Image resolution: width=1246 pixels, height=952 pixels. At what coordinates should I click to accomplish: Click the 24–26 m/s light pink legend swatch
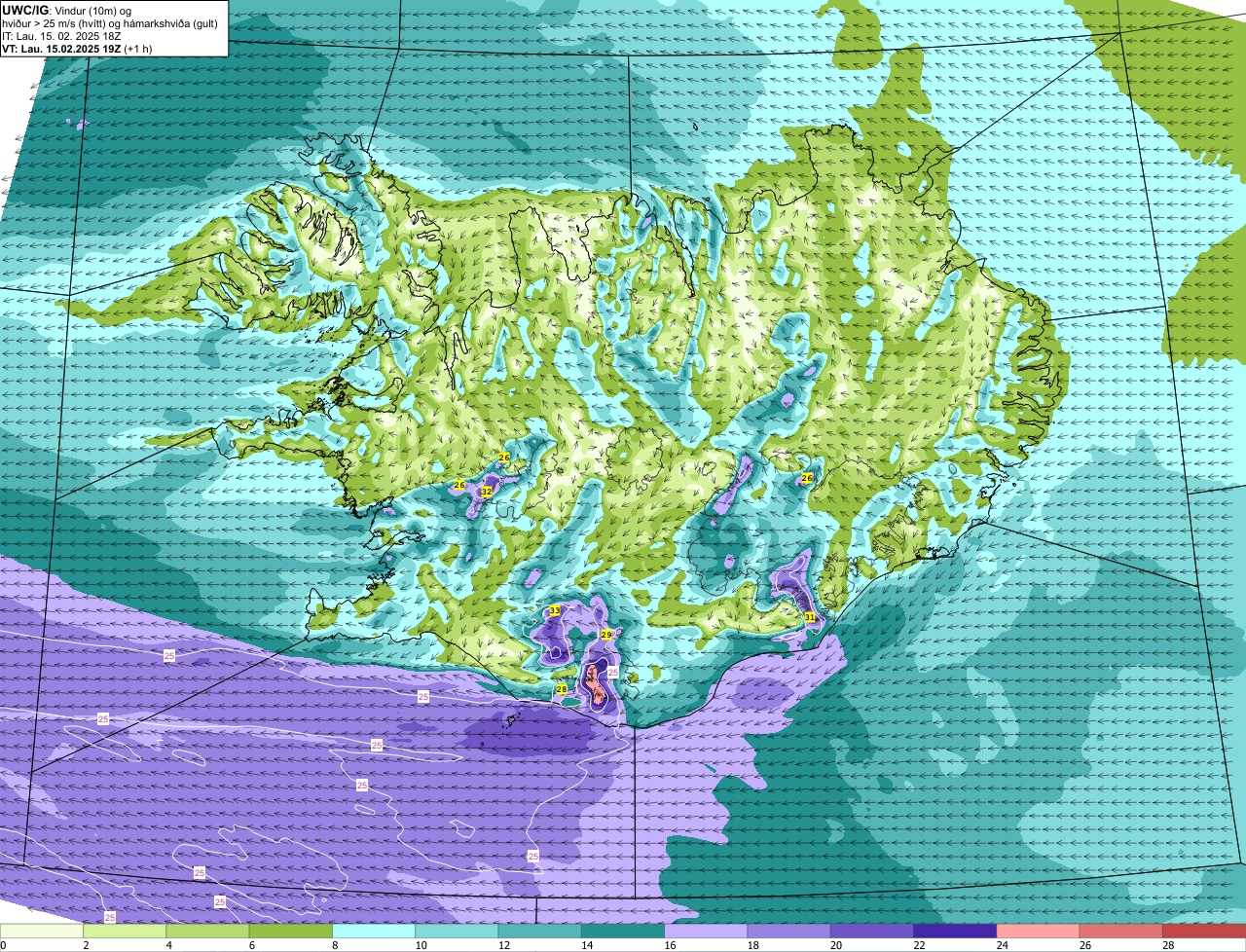[x=1039, y=931]
